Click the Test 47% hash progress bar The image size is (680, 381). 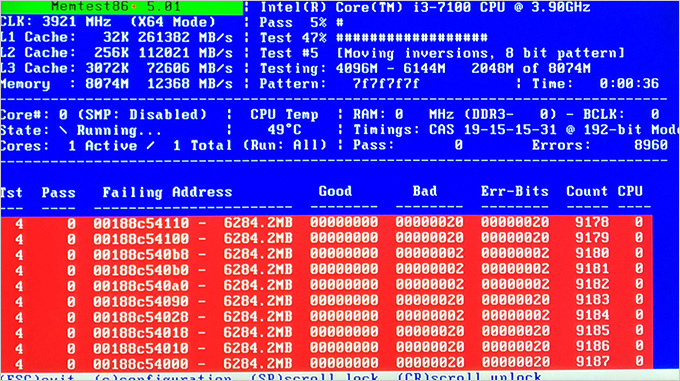coord(412,38)
